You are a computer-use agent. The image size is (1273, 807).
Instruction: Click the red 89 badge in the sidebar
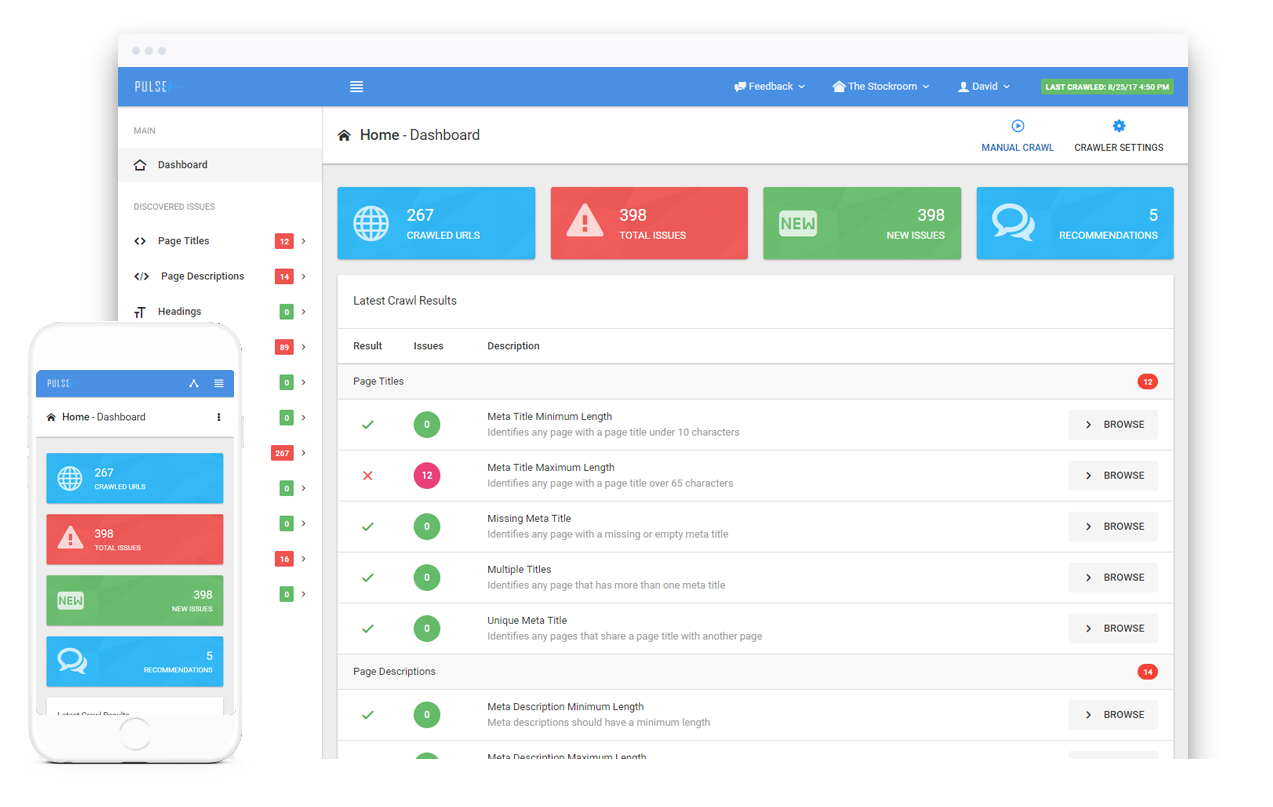click(284, 347)
